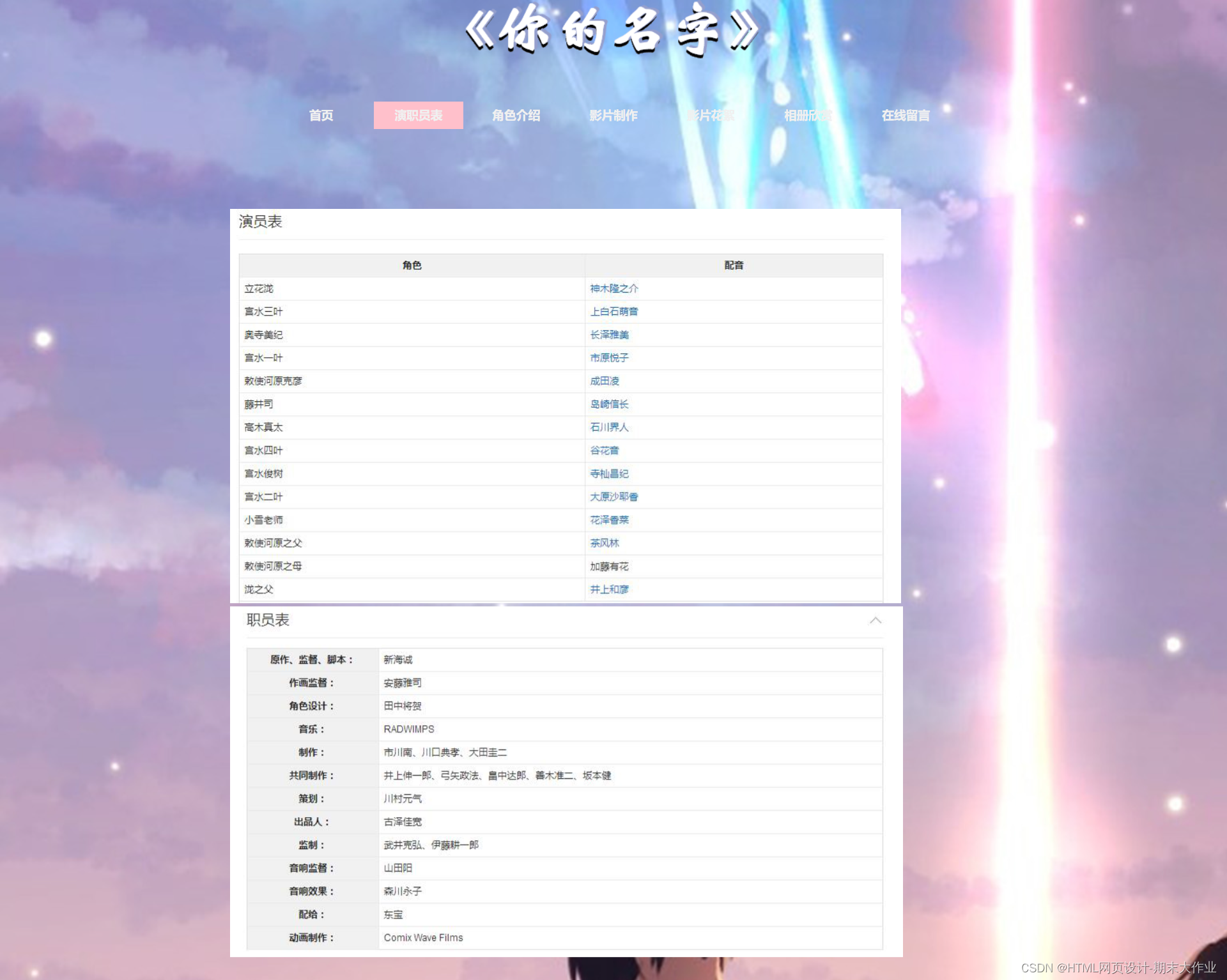Select character name 宫水一叶
The width and height of the screenshot is (1227, 980).
click(x=263, y=358)
